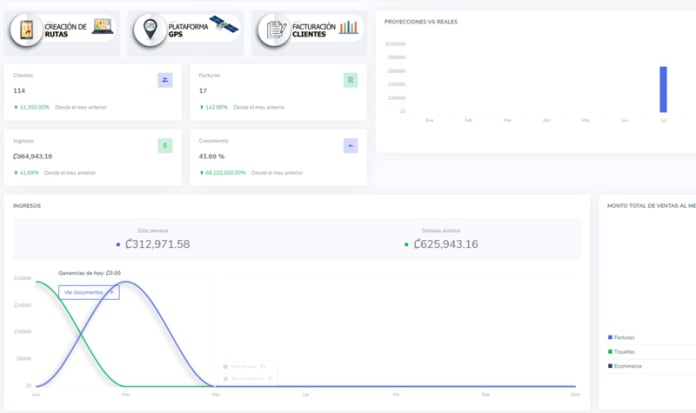Open the Creación de Rutas banner

click(x=62, y=32)
